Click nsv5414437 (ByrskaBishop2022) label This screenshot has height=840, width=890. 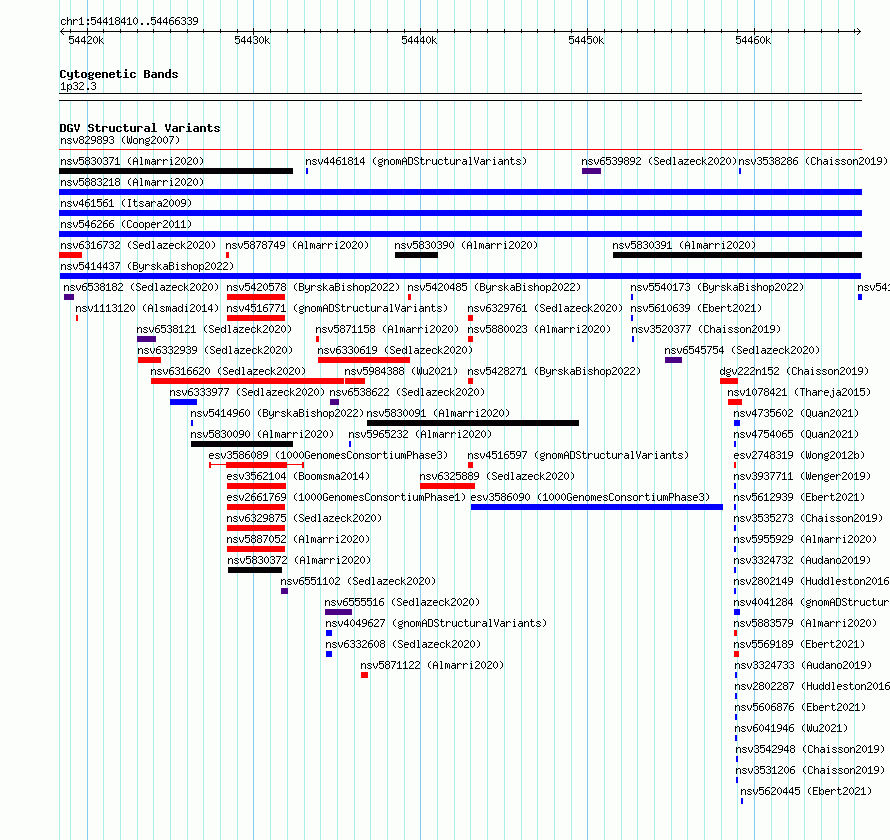(147, 266)
